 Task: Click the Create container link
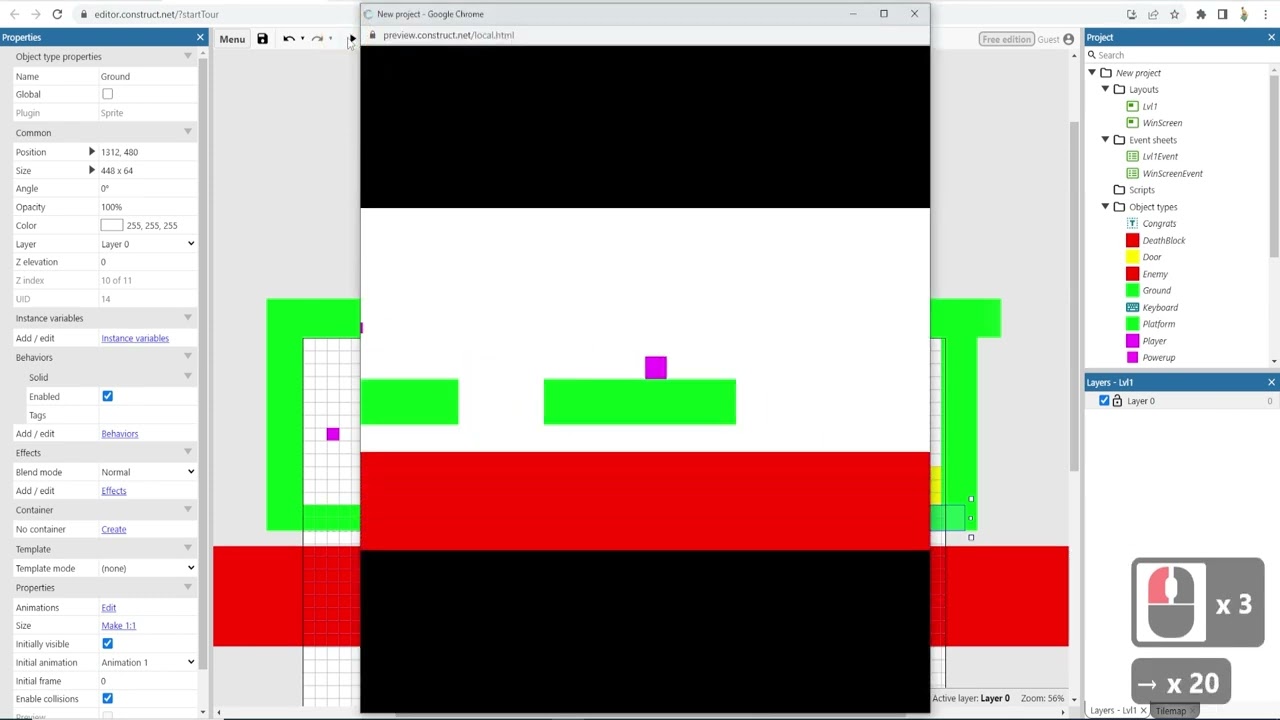(x=113, y=529)
